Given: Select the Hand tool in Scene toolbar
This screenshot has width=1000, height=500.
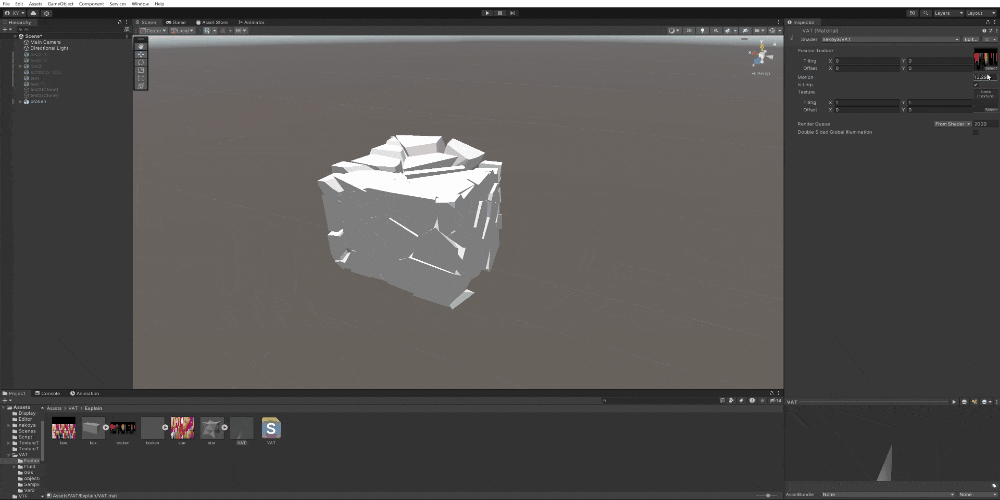Looking at the screenshot, I should pyautogui.click(x=141, y=47).
